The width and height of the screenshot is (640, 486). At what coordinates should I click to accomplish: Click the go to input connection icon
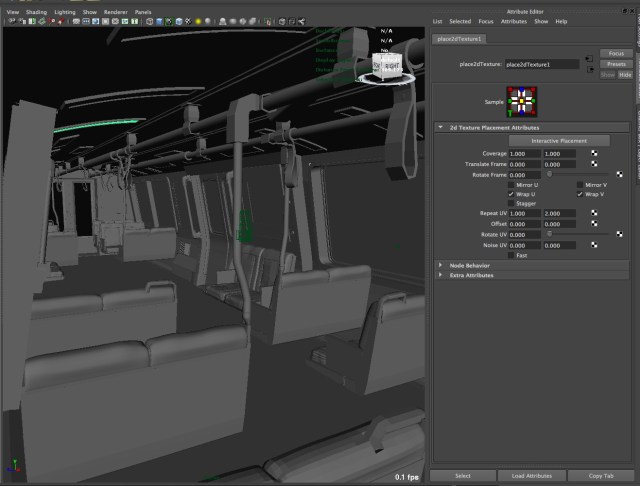pos(589,58)
